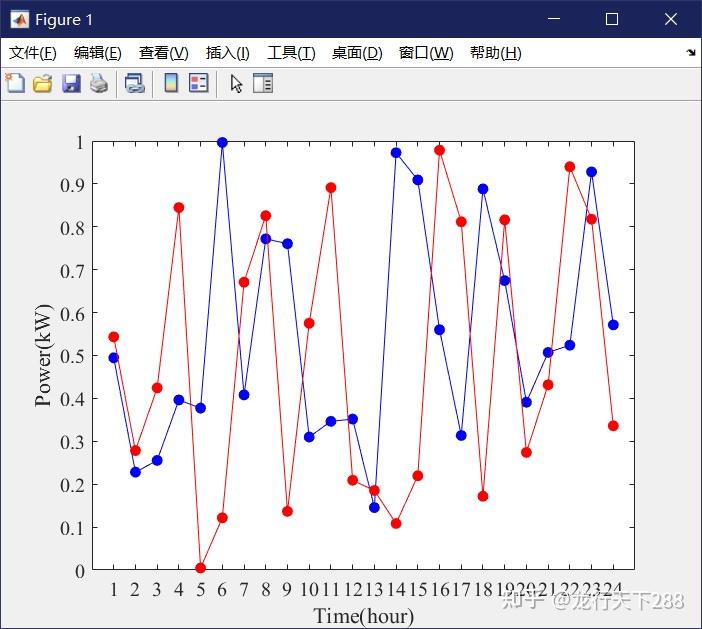Screen dimensions: 702x629
Task: Click the red data point at hour 16
Action: [x=440, y=150]
